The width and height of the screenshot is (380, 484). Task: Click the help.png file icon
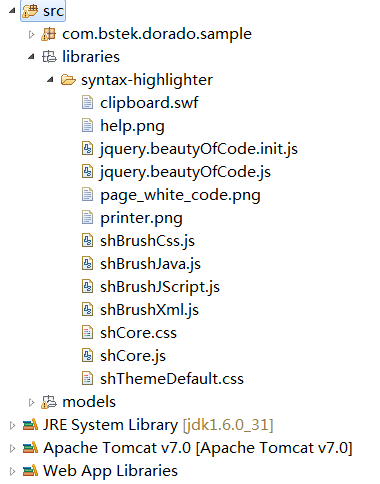point(87,126)
